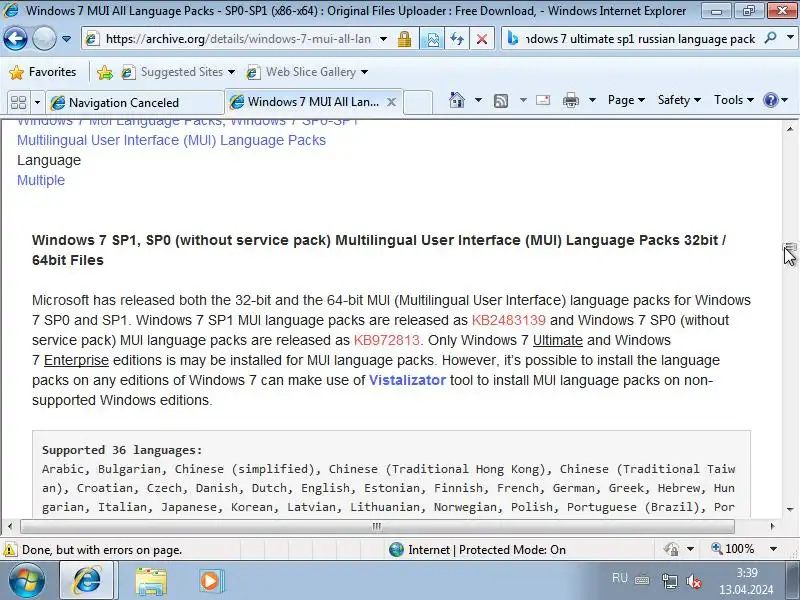Image resolution: width=800 pixels, height=600 pixels.
Task: Click the privacy report status icon
Action: point(671,549)
